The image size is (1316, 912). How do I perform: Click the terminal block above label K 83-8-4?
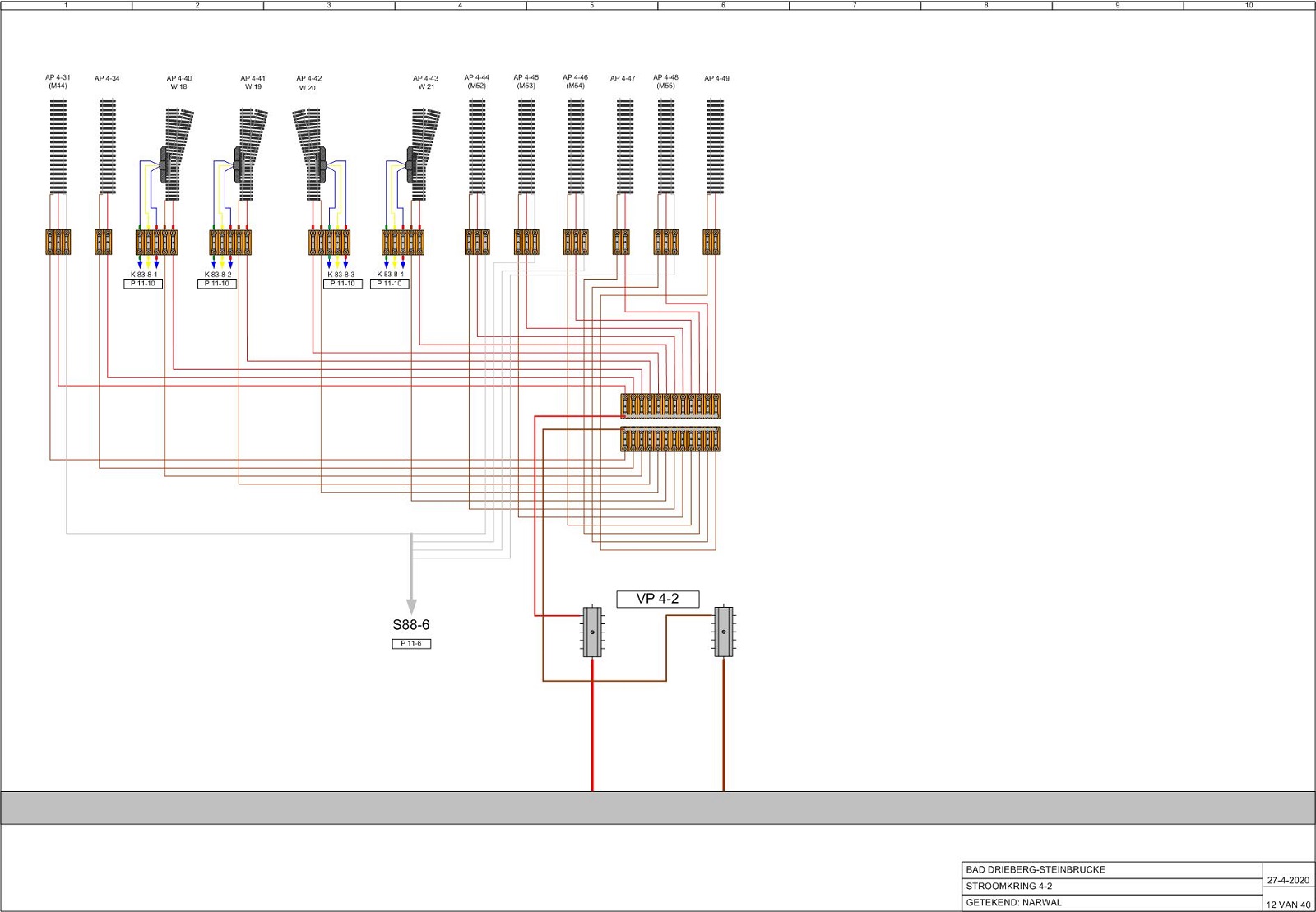tap(403, 242)
